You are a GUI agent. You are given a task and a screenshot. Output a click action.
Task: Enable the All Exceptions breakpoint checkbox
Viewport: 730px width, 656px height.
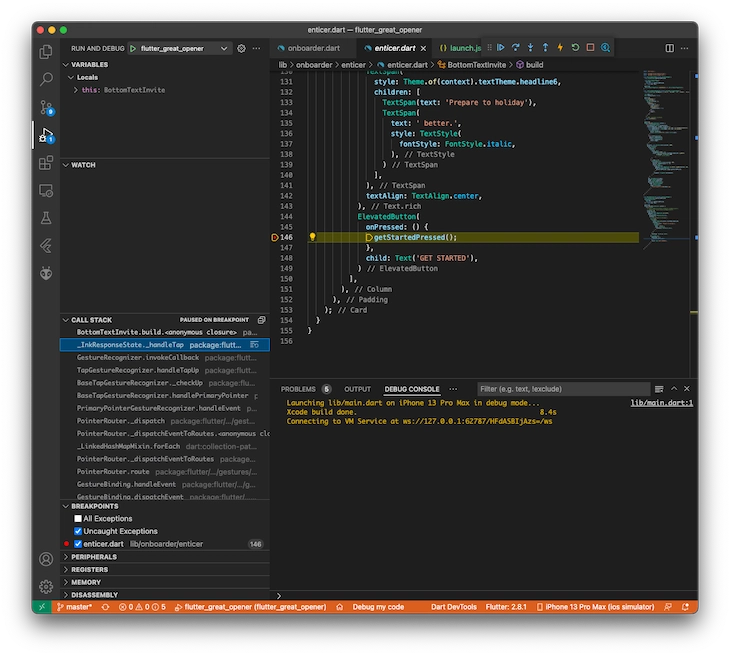tap(78, 519)
